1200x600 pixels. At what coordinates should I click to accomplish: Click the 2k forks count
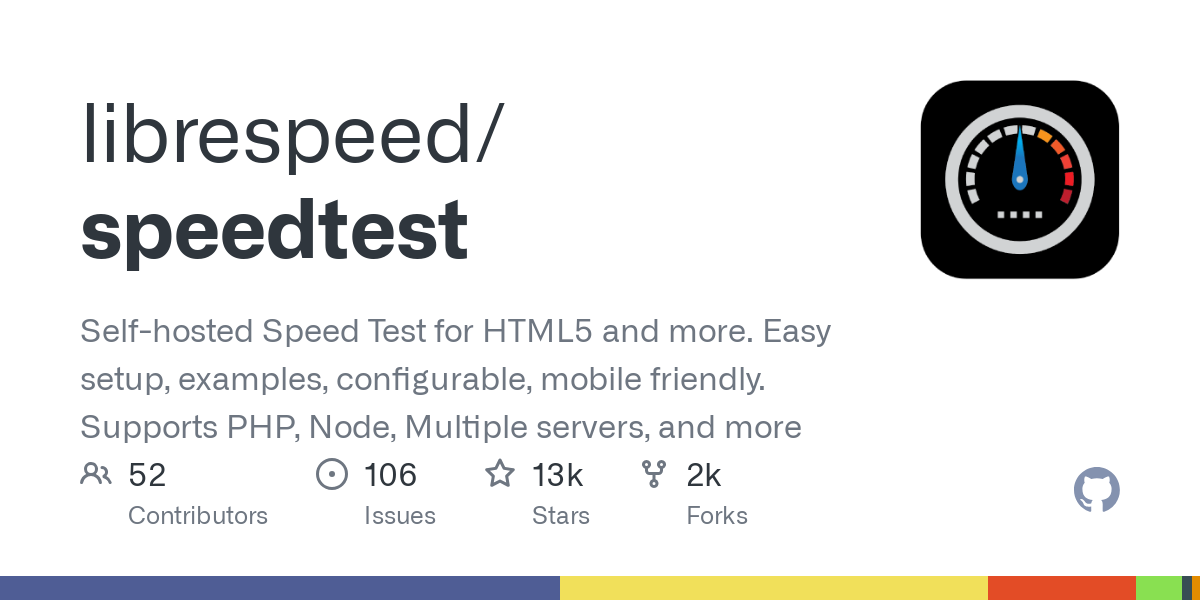click(704, 475)
